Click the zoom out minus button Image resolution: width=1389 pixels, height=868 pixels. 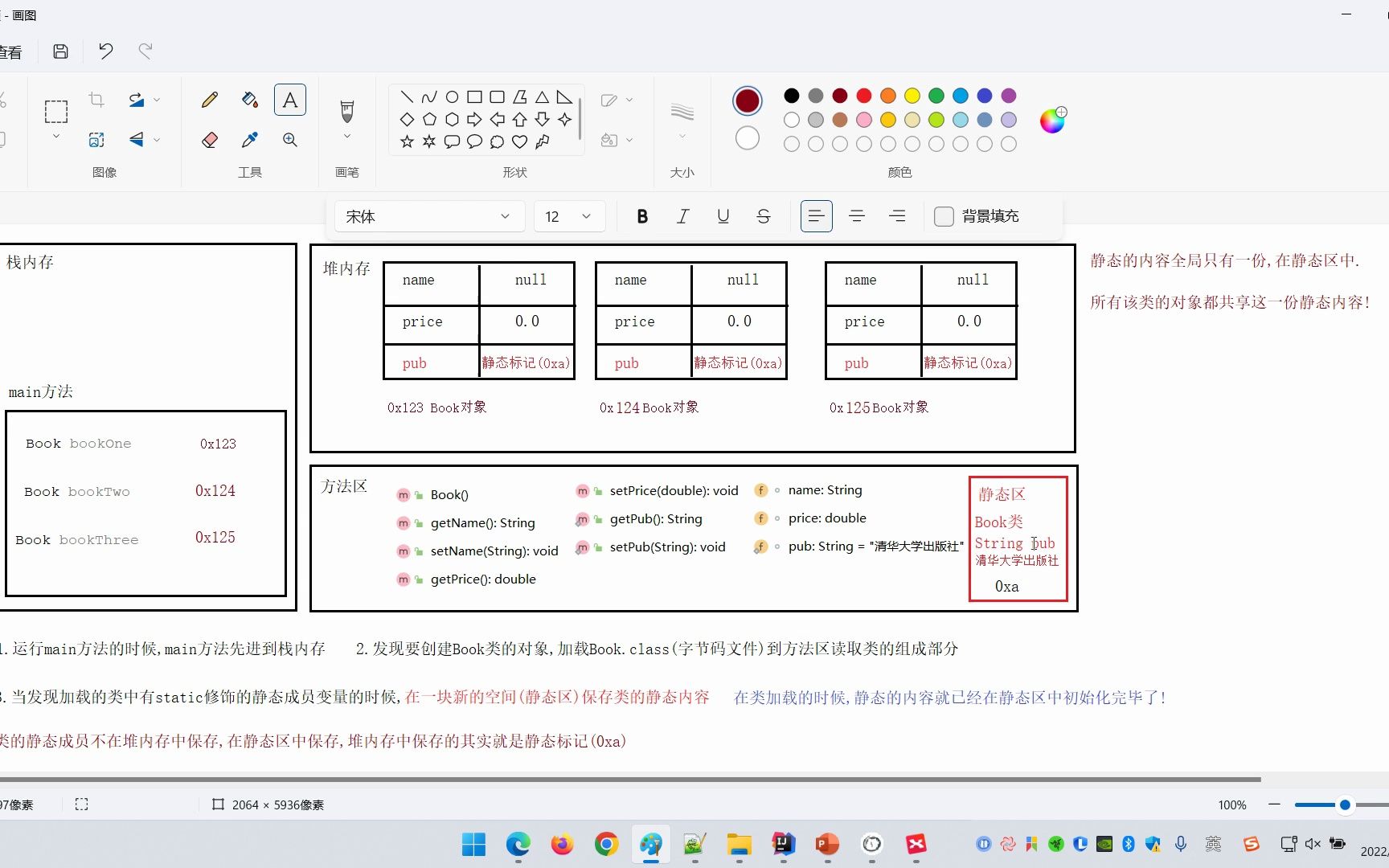pos(1274,805)
